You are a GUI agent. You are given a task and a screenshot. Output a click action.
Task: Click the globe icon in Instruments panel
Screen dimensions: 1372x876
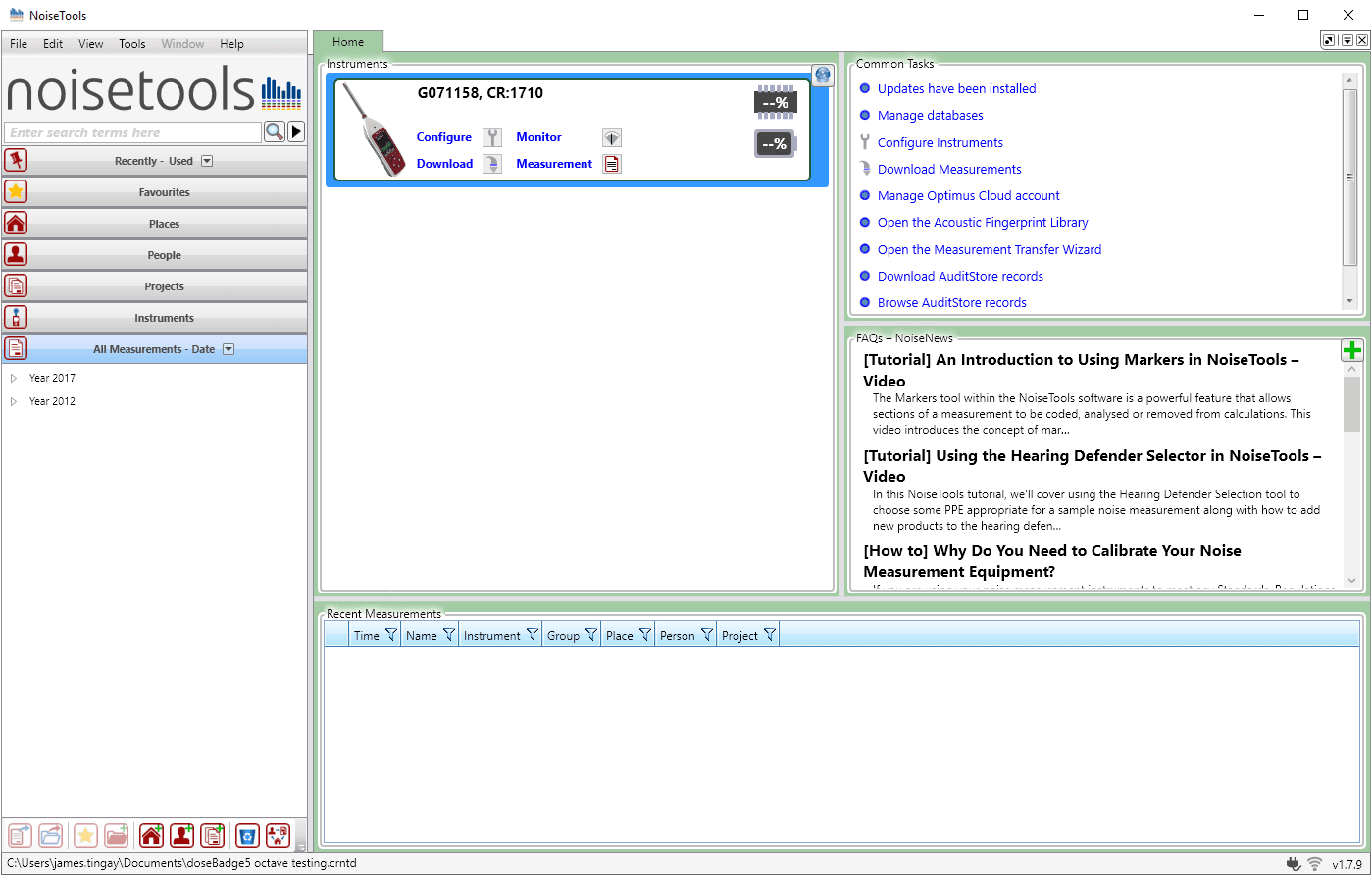tap(822, 75)
